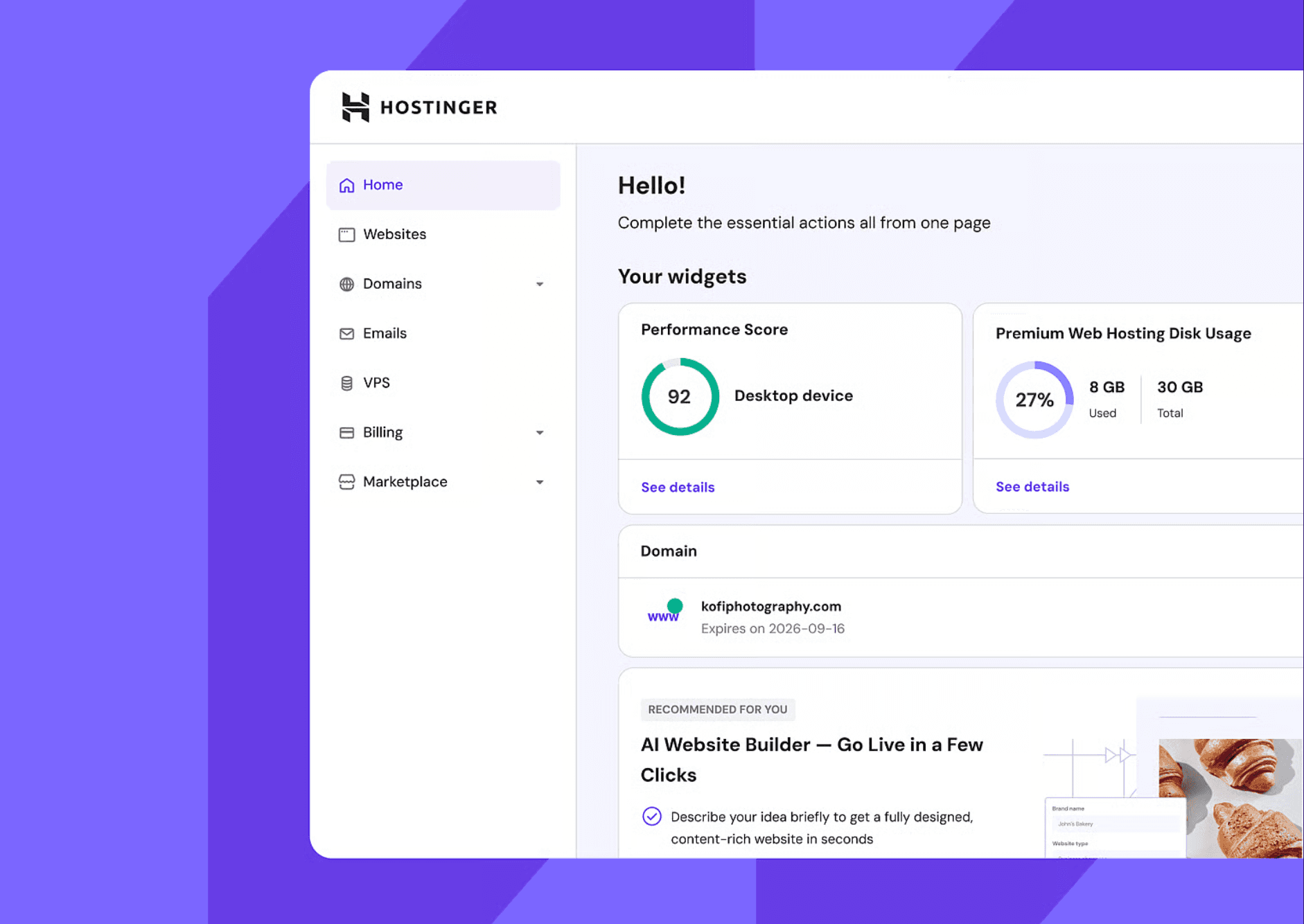Expand the Marketplace section

(540, 482)
